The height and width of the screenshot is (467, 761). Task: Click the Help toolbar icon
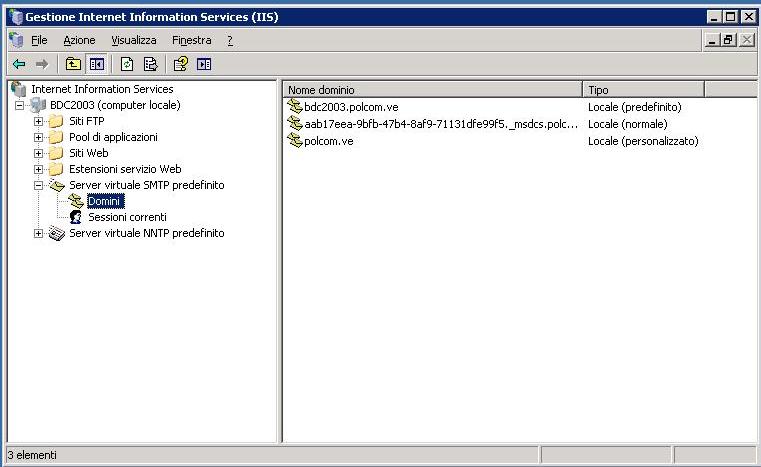(x=181, y=64)
